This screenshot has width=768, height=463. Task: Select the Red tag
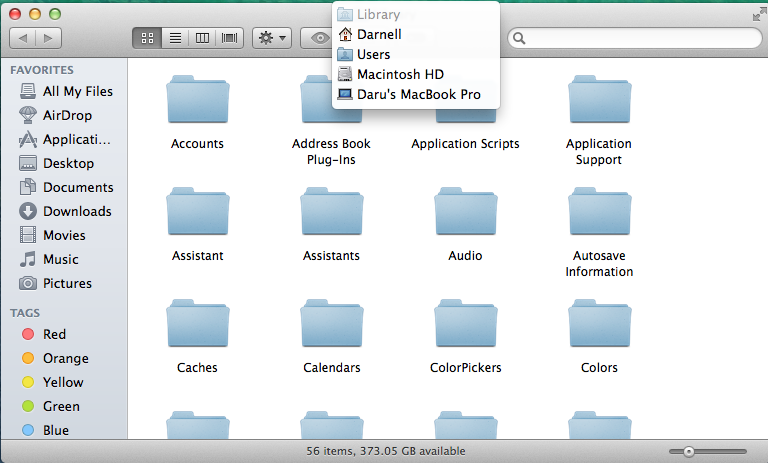44,334
